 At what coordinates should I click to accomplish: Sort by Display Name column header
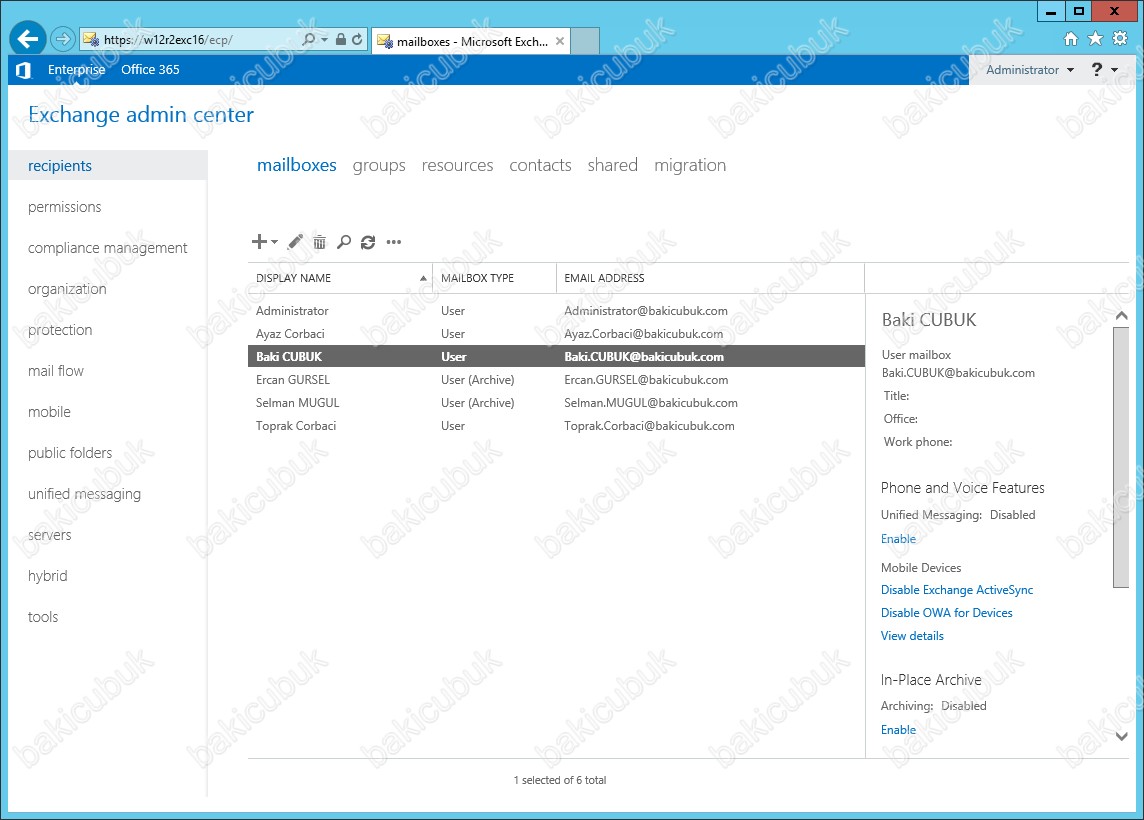pyautogui.click(x=340, y=278)
